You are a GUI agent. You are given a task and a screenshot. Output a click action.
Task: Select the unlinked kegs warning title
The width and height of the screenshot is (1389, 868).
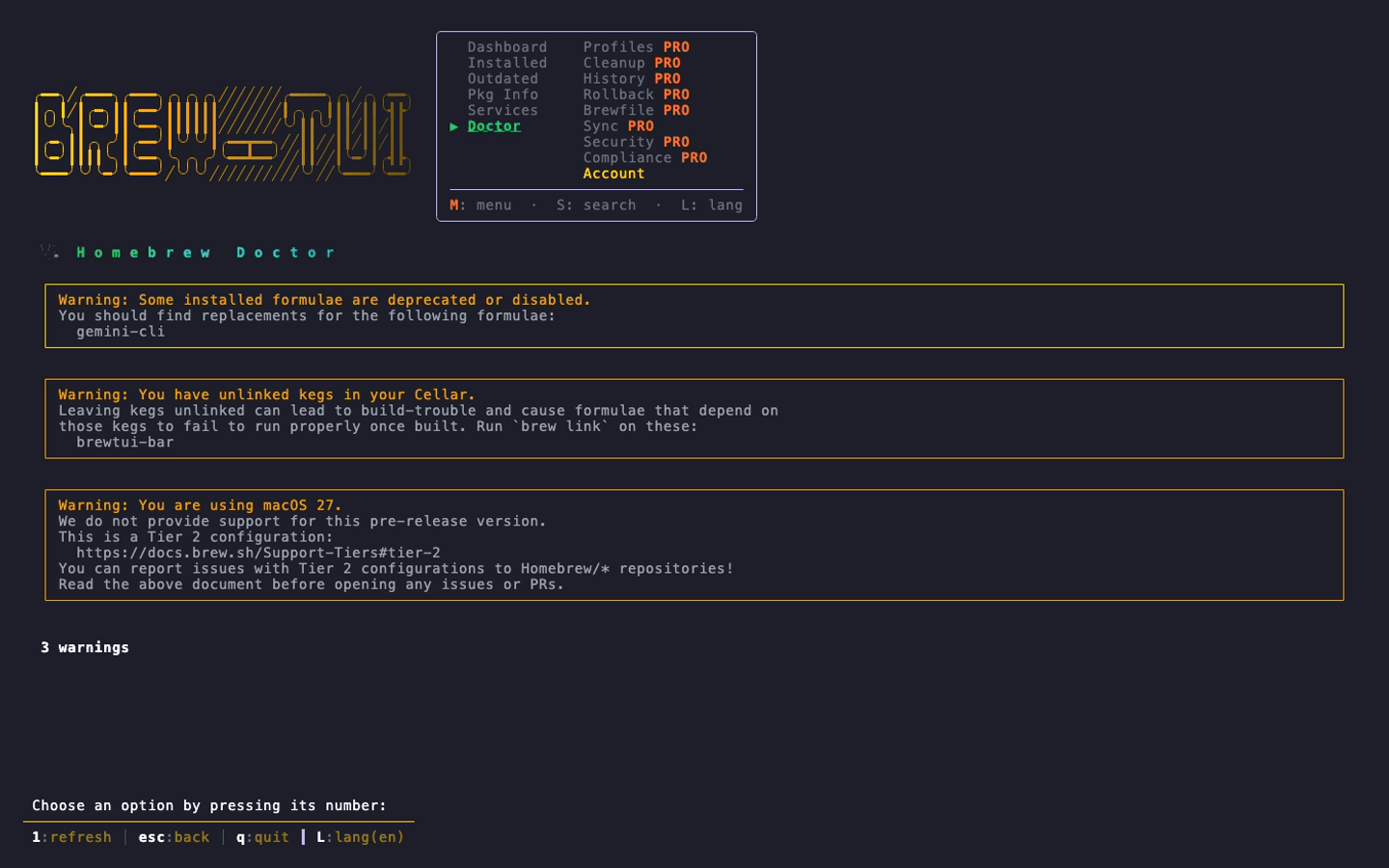click(x=266, y=394)
